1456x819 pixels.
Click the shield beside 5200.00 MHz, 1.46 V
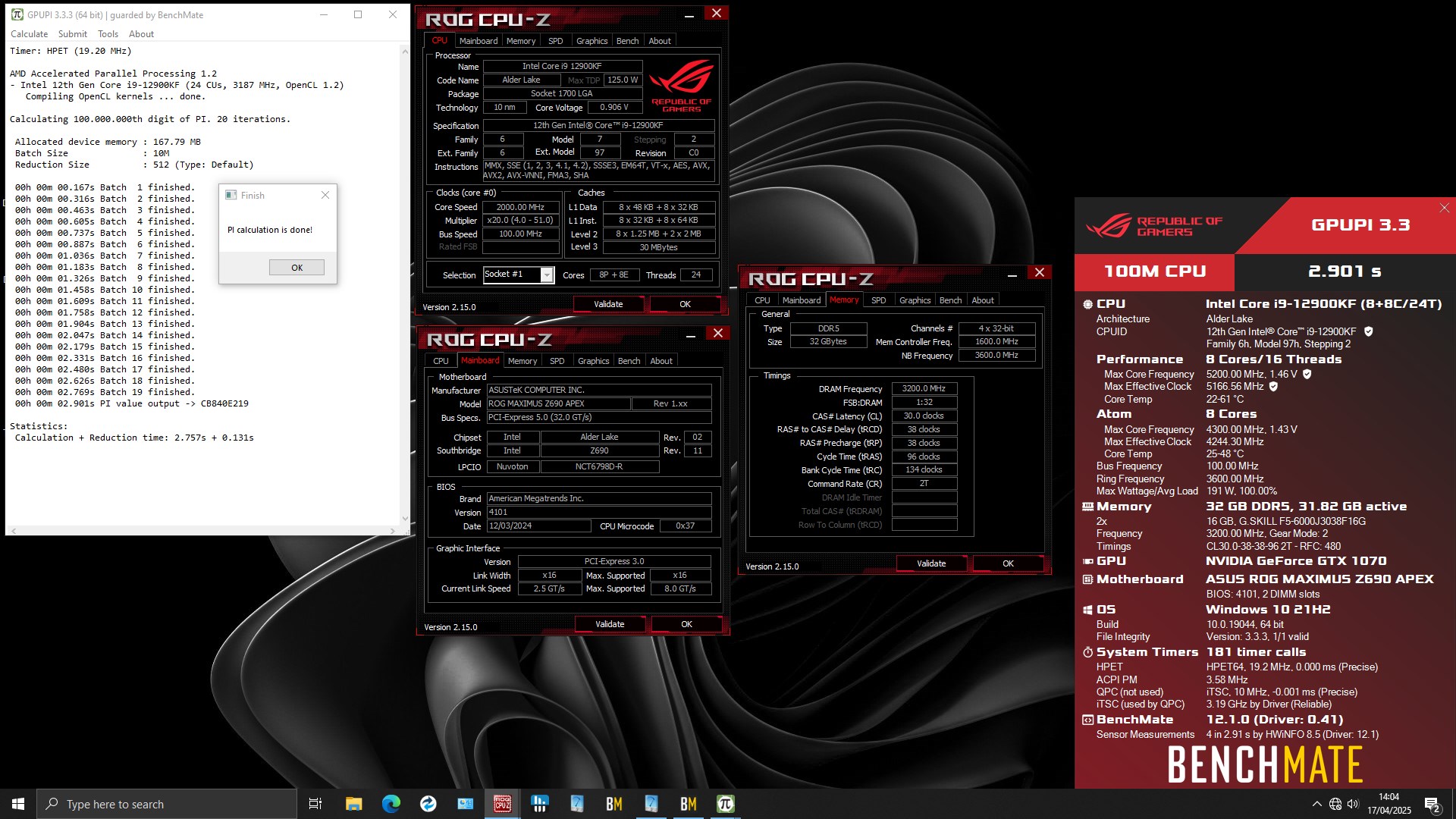[x=1307, y=374]
